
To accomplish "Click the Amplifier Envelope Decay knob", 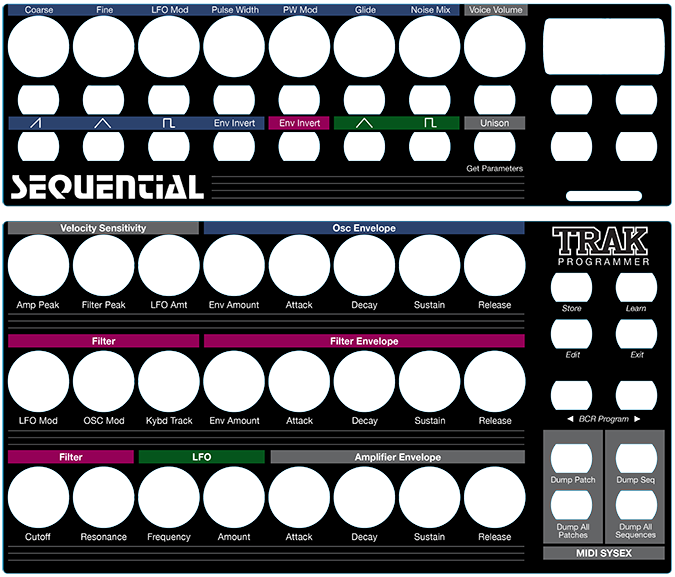I will [364, 497].
